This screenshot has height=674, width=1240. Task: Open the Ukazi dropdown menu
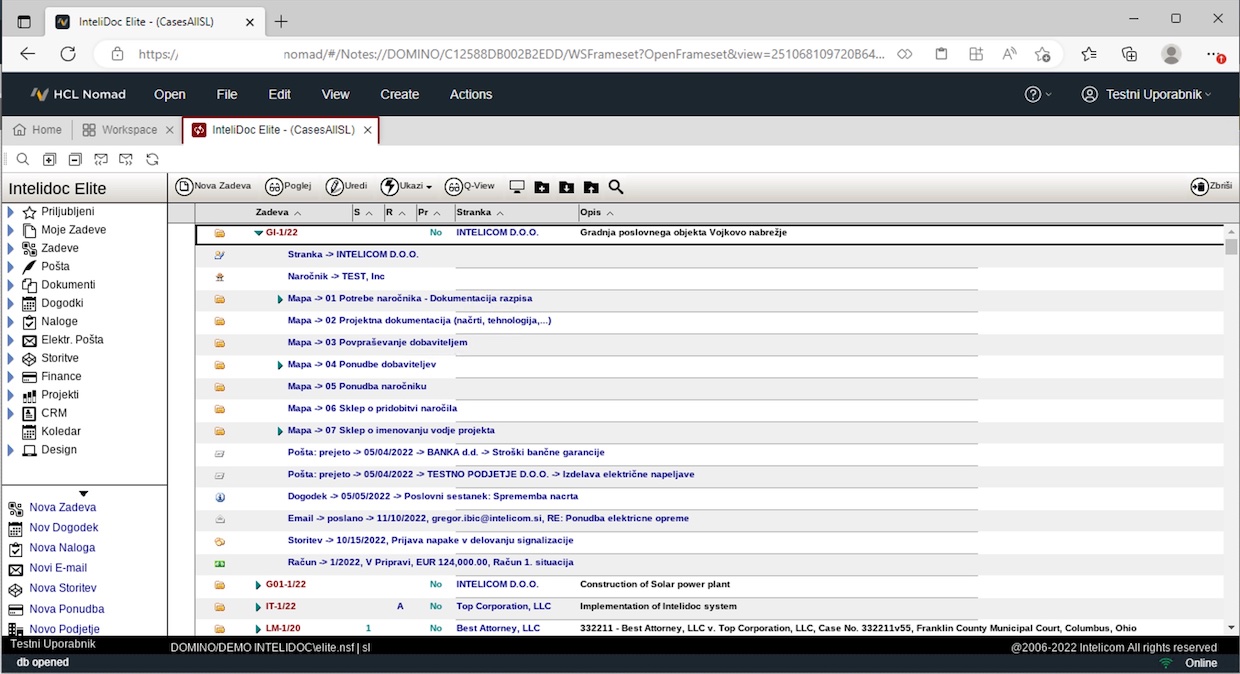pos(406,186)
